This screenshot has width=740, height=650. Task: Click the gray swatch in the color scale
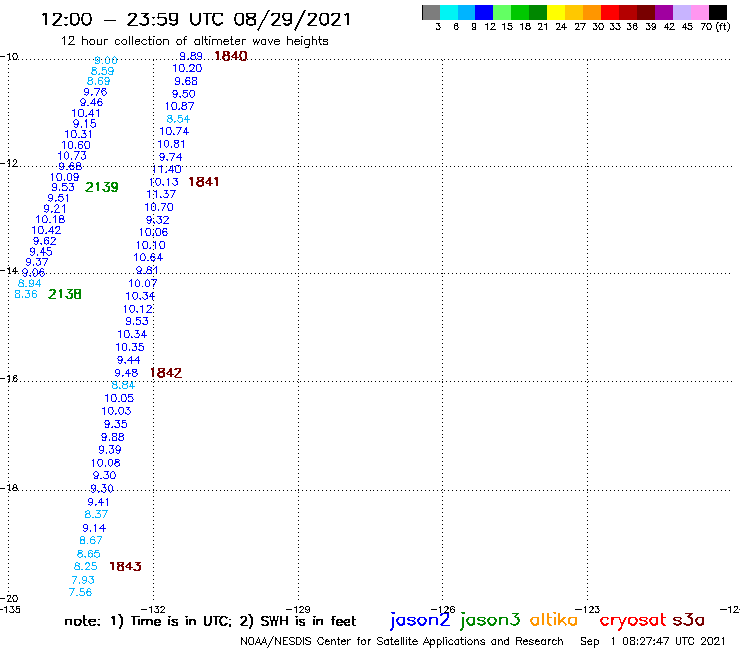(x=431, y=12)
